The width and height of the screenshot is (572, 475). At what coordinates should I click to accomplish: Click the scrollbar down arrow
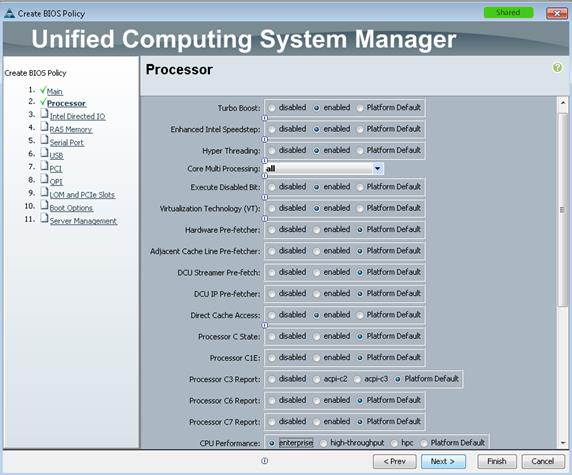tap(563, 443)
